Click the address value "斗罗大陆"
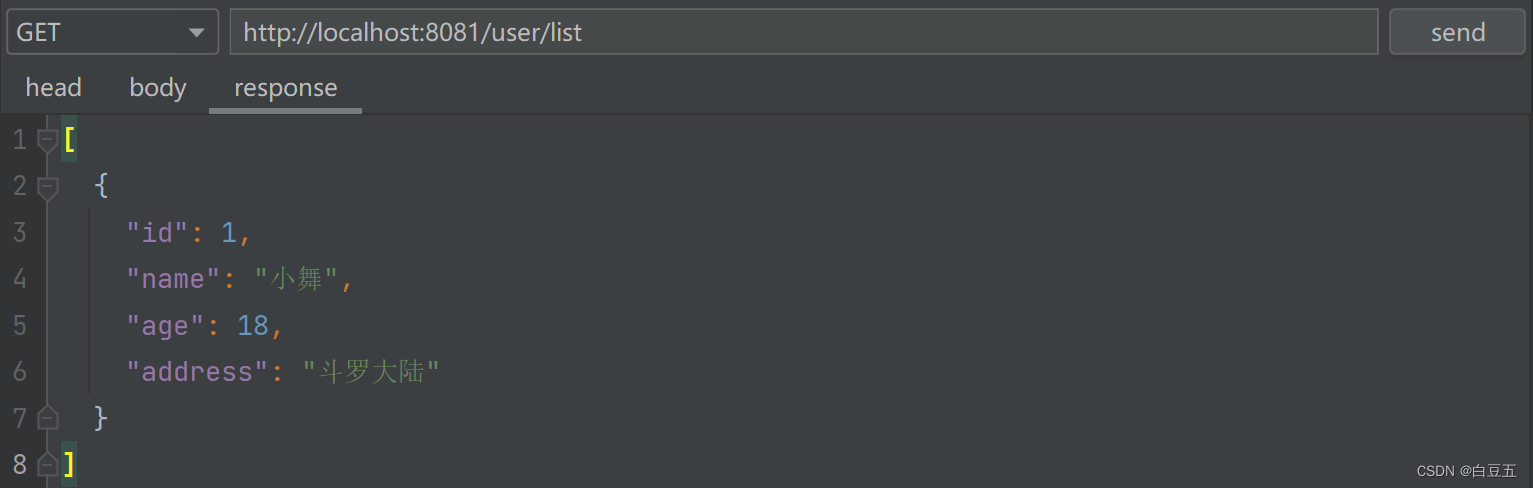 pyautogui.click(x=371, y=373)
